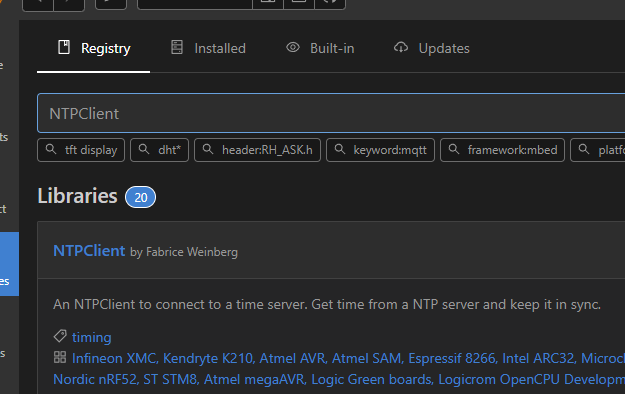Viewport: 625px width, 394px height.
Task: Open the 'Espressif 8266' platform link
Action: [x=452, y=358]
